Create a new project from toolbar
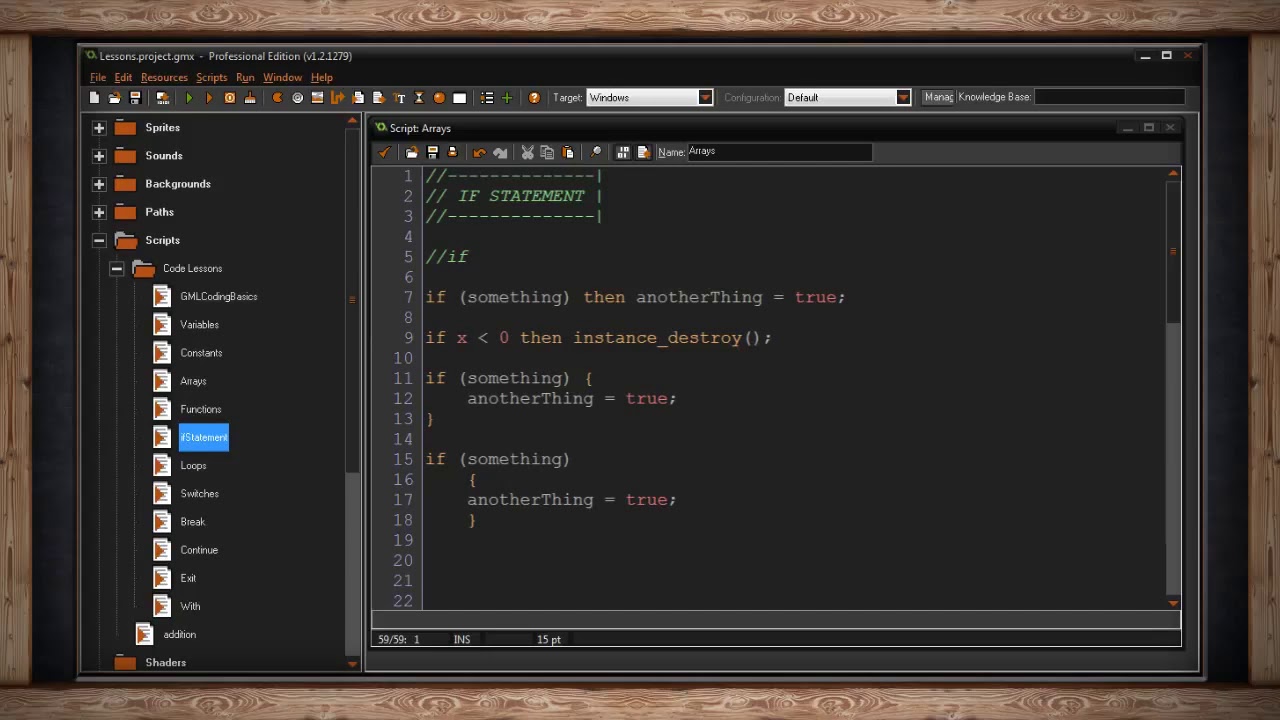Image resolution: width=1280 pixels, height=720 pixels. click(x=94, y=97)
